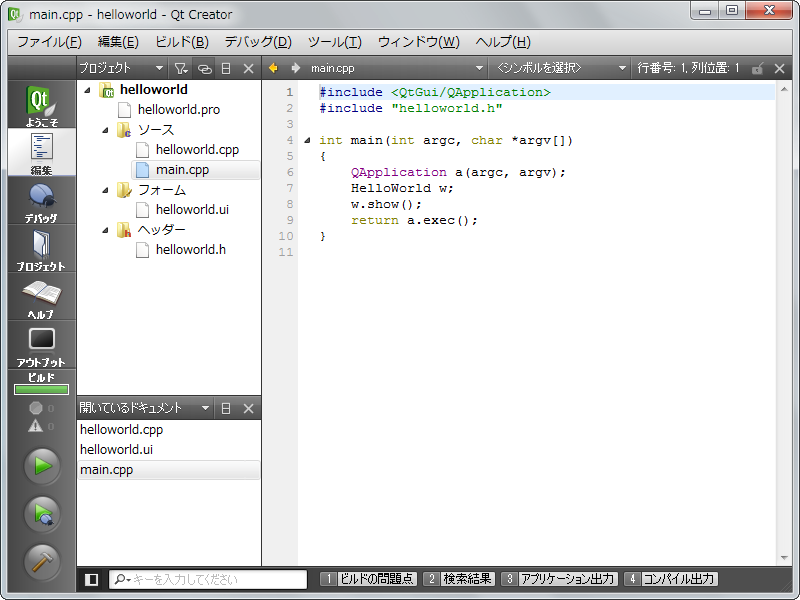
Task: Click the green Run button
Action: (x=42, y=465)
